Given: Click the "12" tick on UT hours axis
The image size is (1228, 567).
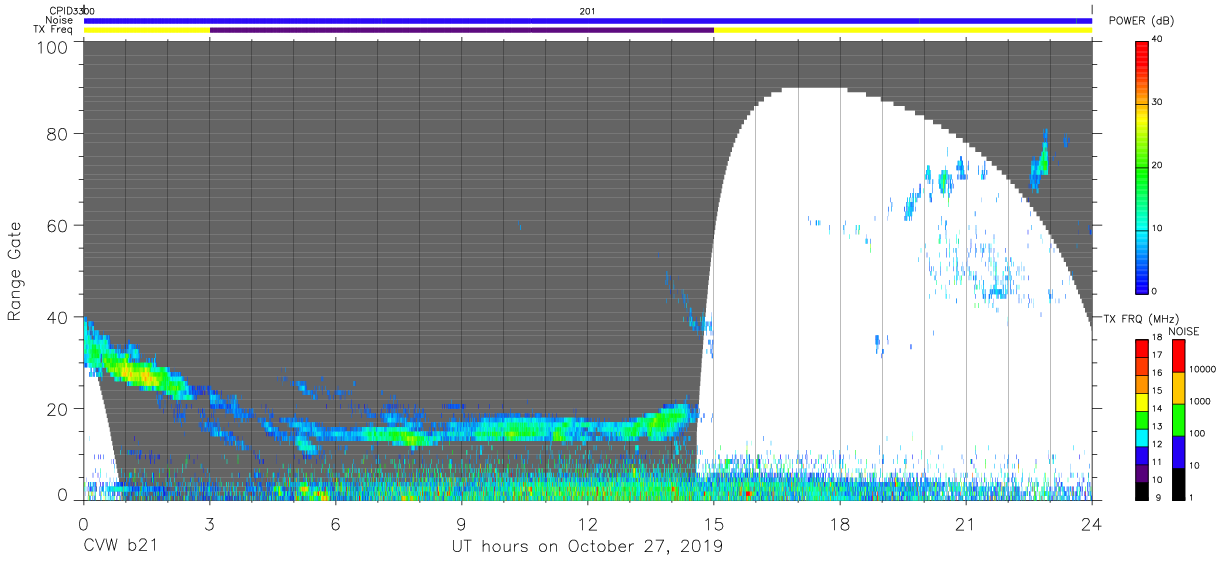Looking at the screenshot, I should coord(587,524).
